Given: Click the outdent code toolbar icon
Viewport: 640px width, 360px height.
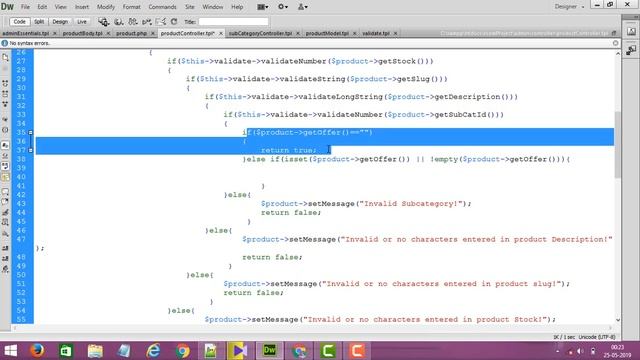Looking at the screenshot, I should 5,258.
